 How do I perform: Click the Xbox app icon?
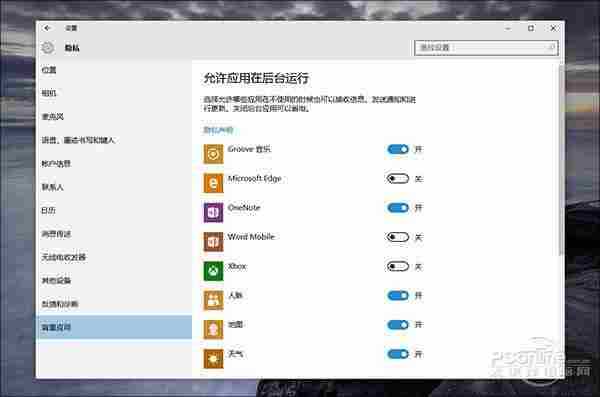(x=213, y=271)
